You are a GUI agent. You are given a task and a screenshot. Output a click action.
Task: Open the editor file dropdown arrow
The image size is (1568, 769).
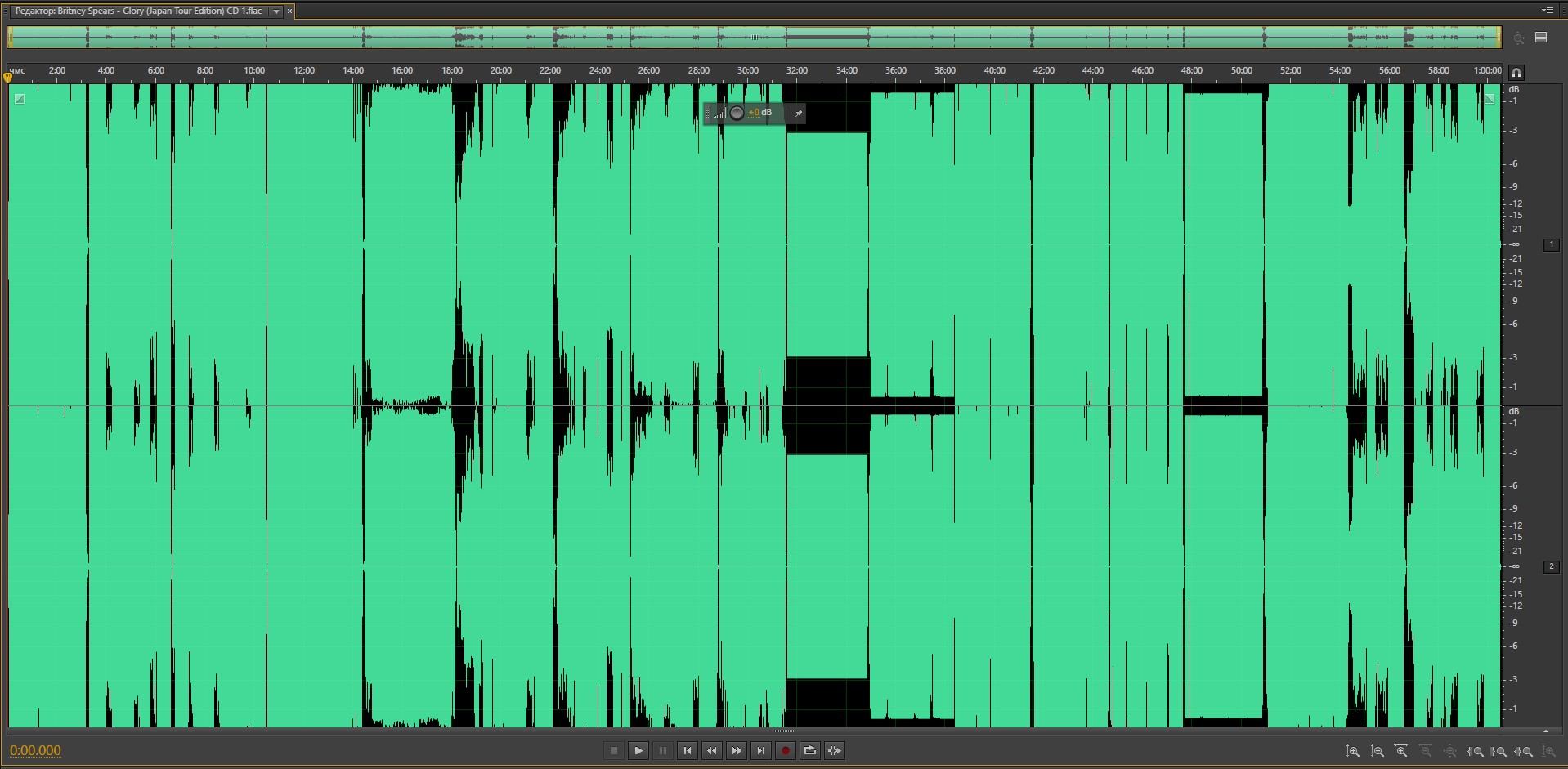click(276, 11)
